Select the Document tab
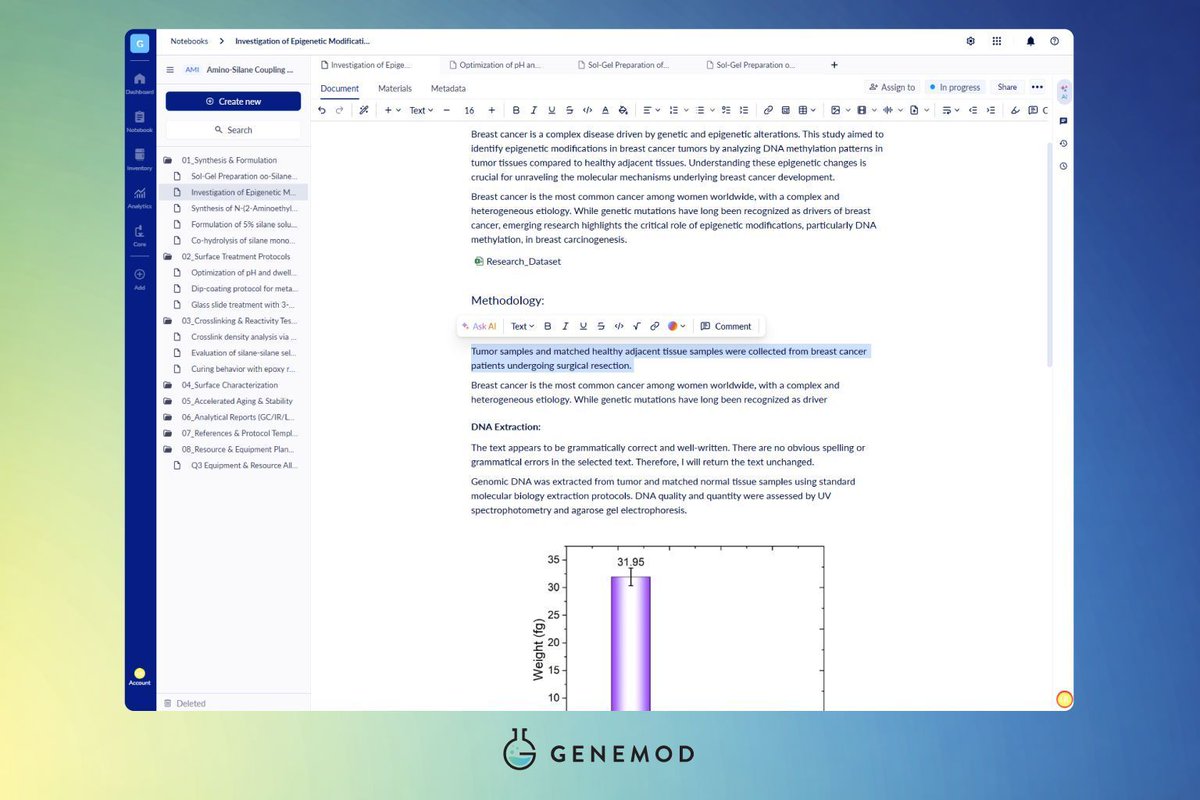1200x800 pixels. [339, 88]
